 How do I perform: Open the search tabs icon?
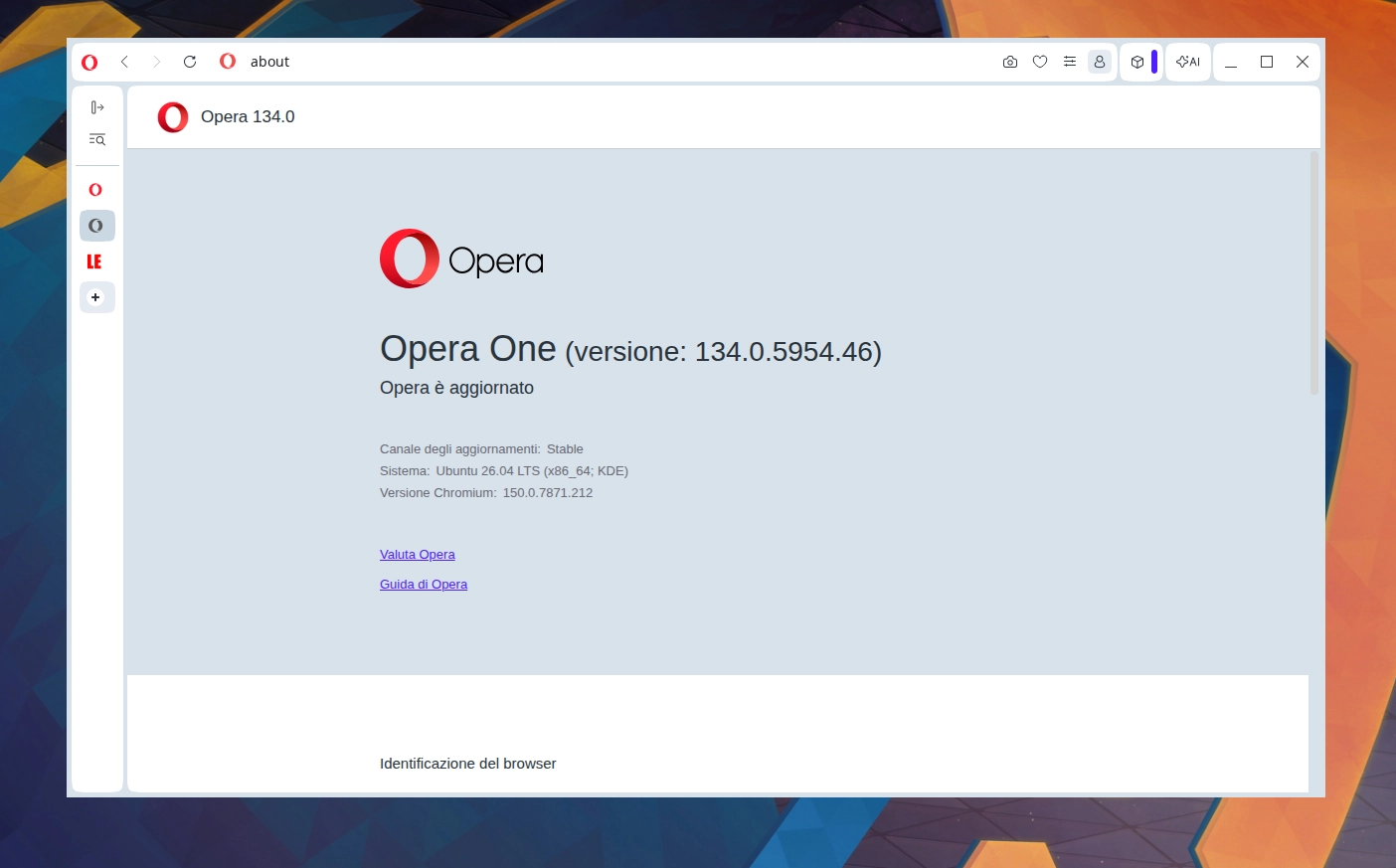[97, 140]
